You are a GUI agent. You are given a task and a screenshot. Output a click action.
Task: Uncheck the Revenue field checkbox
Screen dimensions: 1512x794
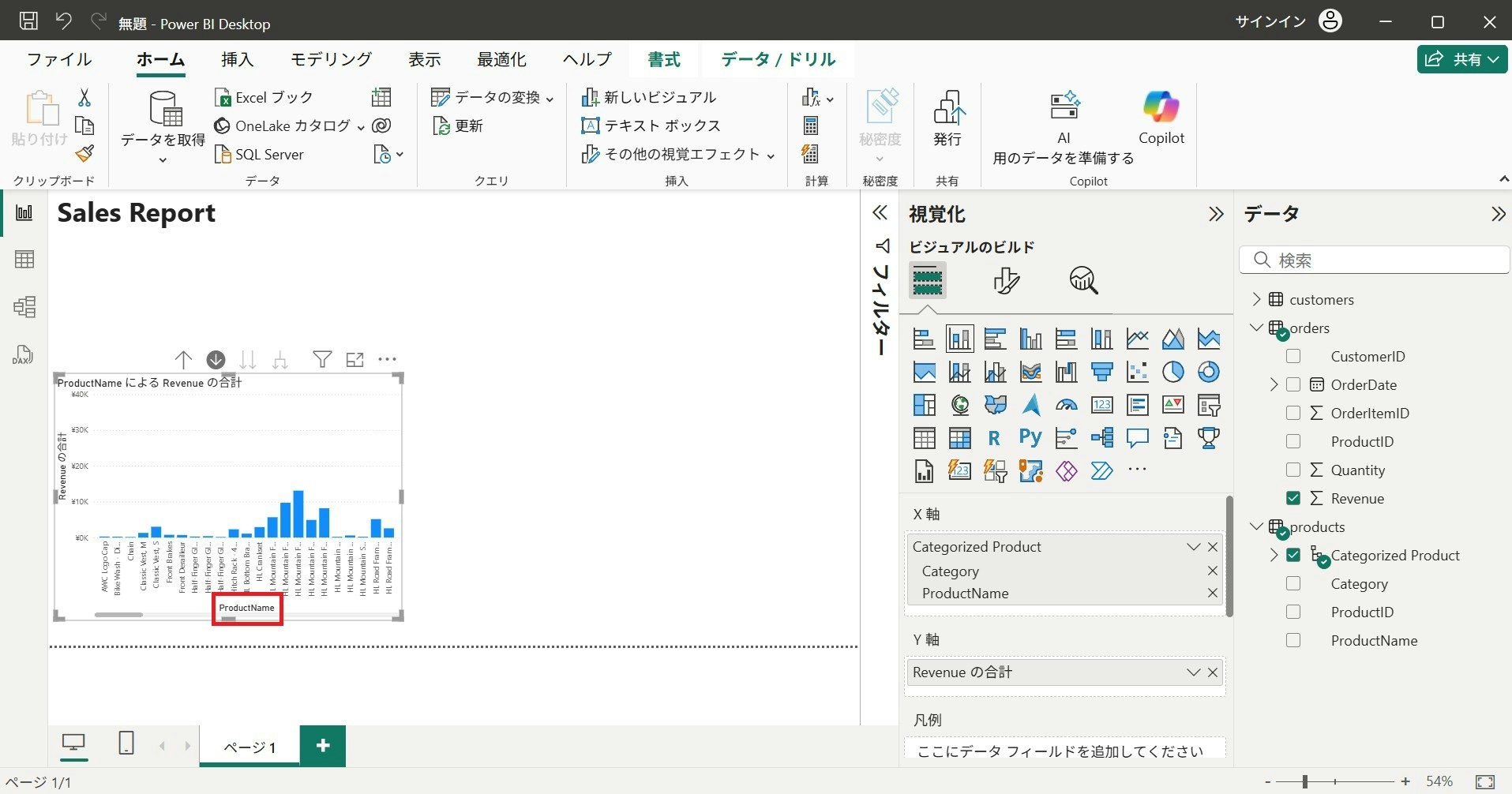tap(1293, 498)
